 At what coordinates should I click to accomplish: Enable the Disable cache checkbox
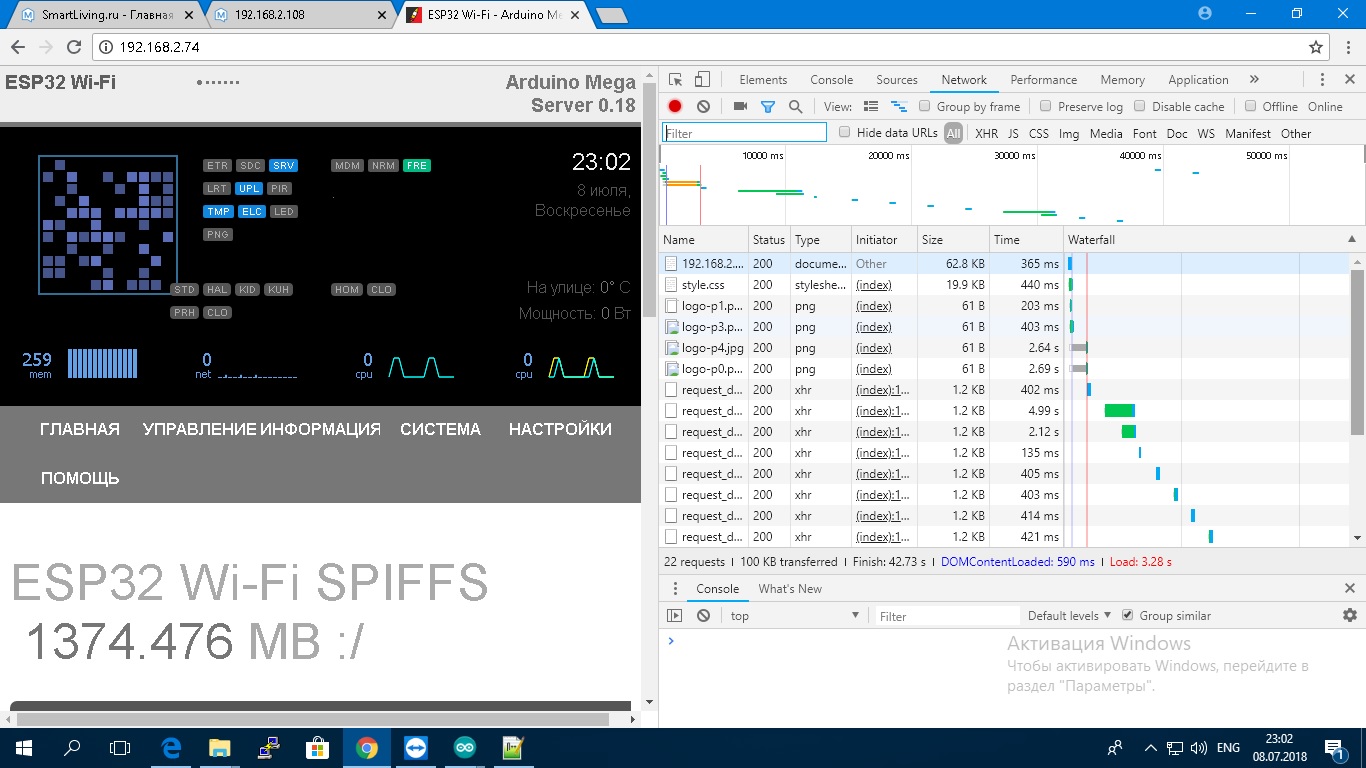pyautogui.click(x=1143, y=106)
